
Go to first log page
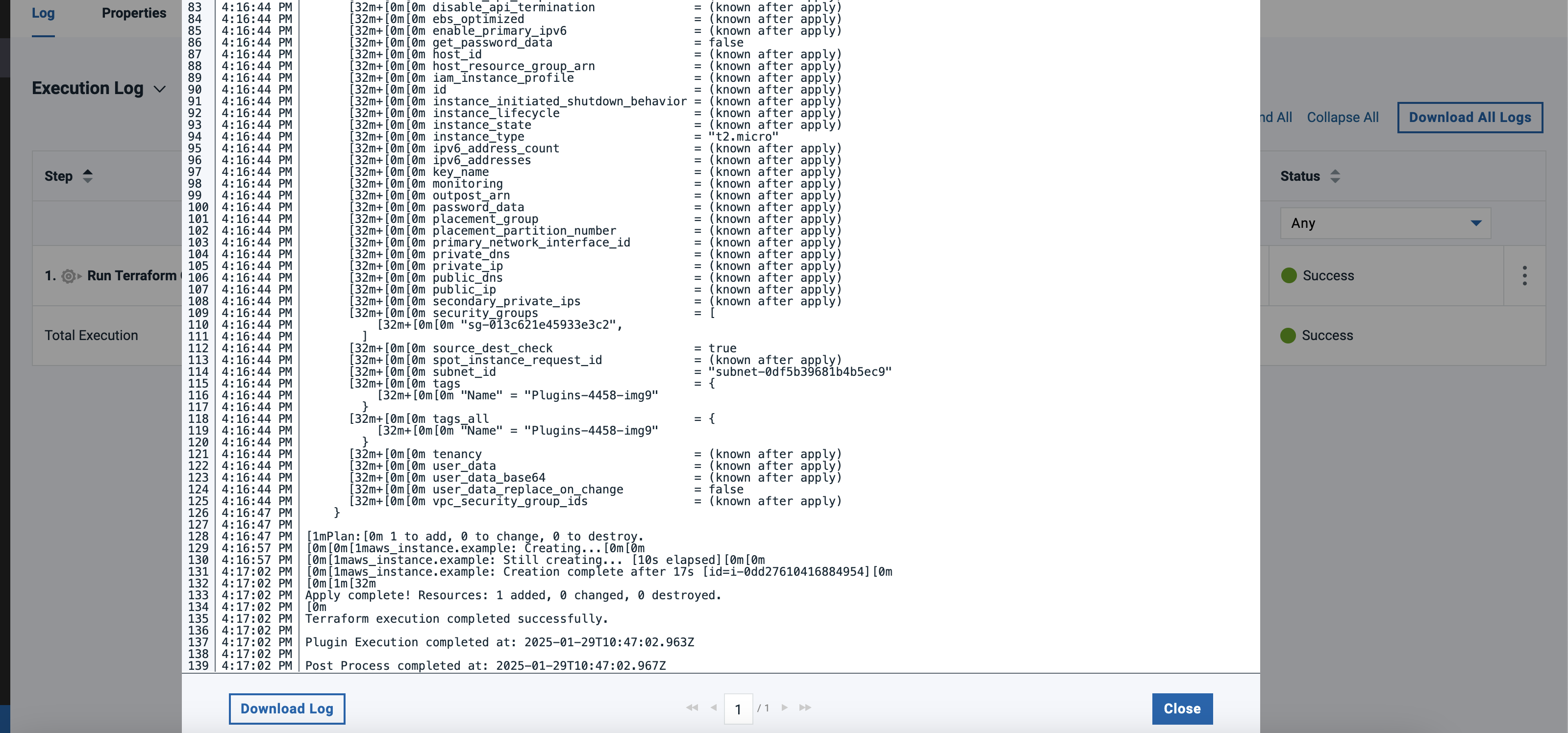[692, 708]
